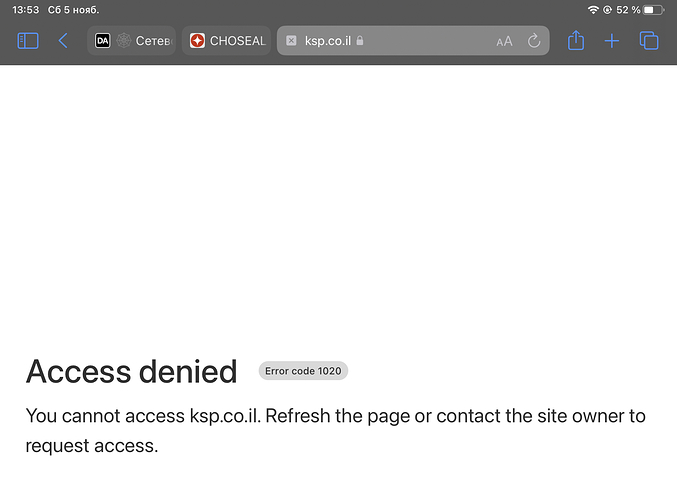Viewport: 677px width, 500px height.
Task: Switch to the CHOSEAL tab
Action: [227, 41]
